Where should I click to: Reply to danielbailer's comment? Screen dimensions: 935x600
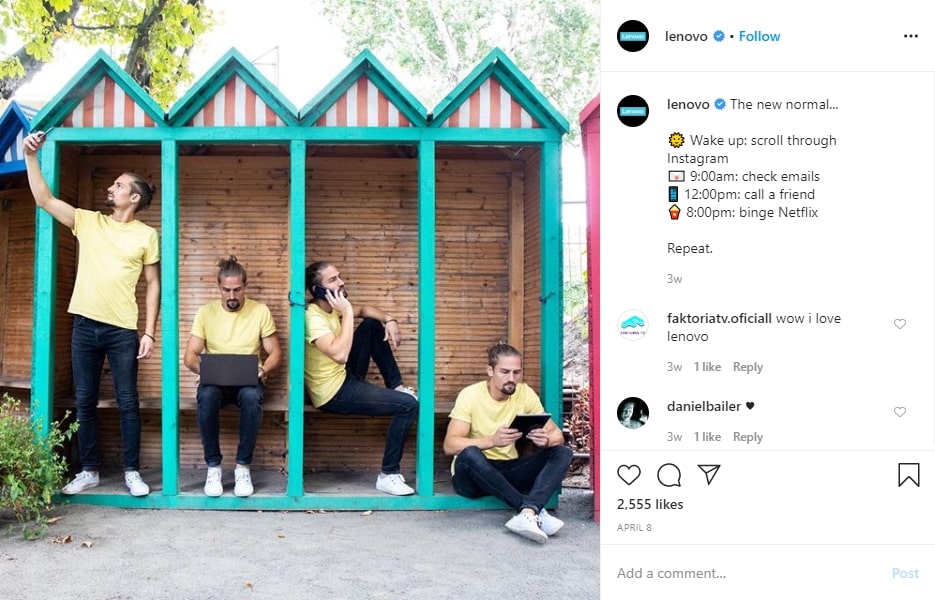tap(748, 437)
